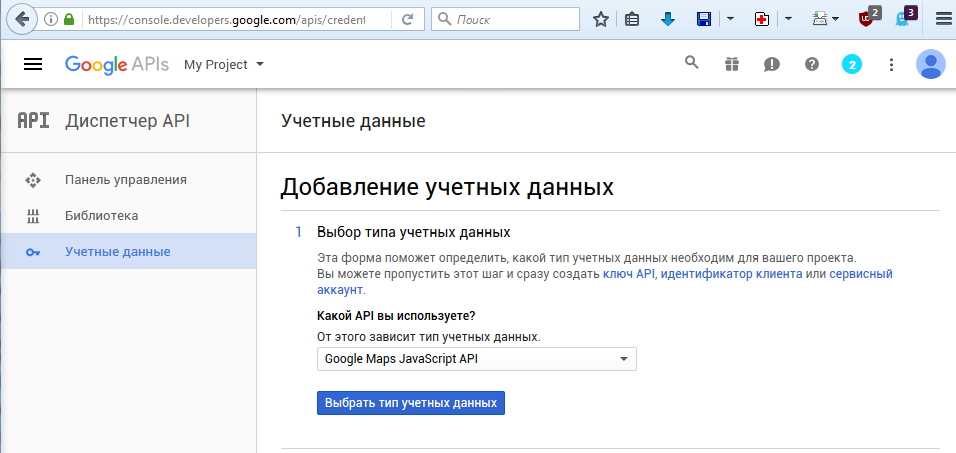
Task: Open the Firefox hamburger menu
Action: pyautogui.click(x=943, y=20)
